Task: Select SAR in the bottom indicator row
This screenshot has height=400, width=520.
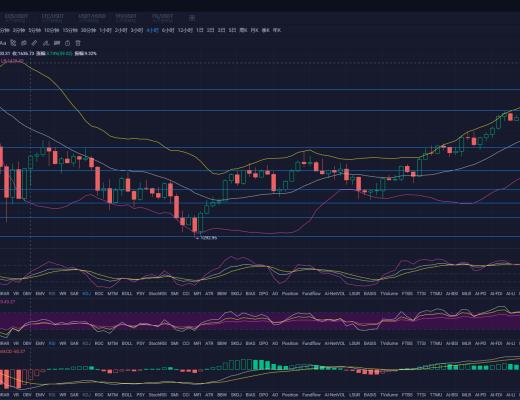Action: [74, 395]
